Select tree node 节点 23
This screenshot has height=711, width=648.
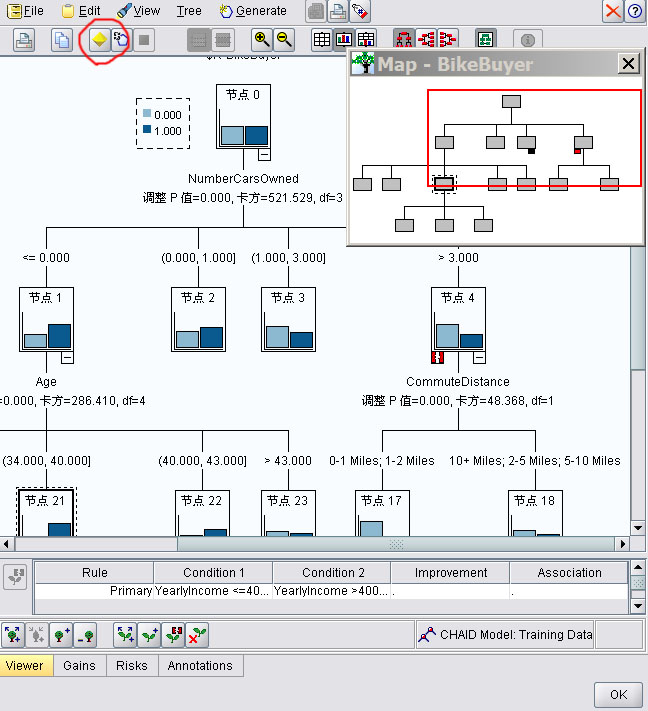click(288, 513)
